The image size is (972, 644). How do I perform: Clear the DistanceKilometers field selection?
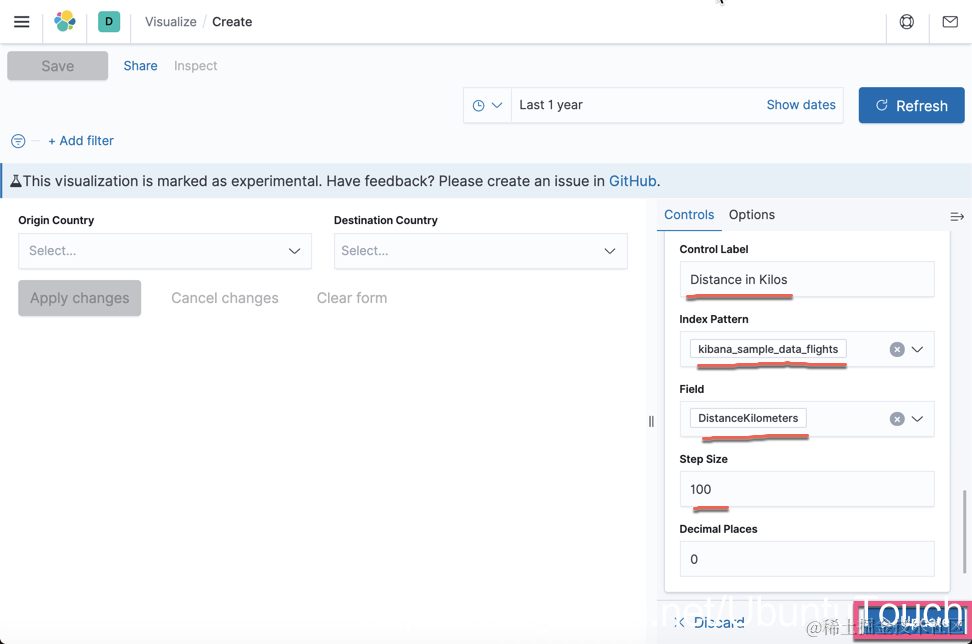(x=897, y=419)
